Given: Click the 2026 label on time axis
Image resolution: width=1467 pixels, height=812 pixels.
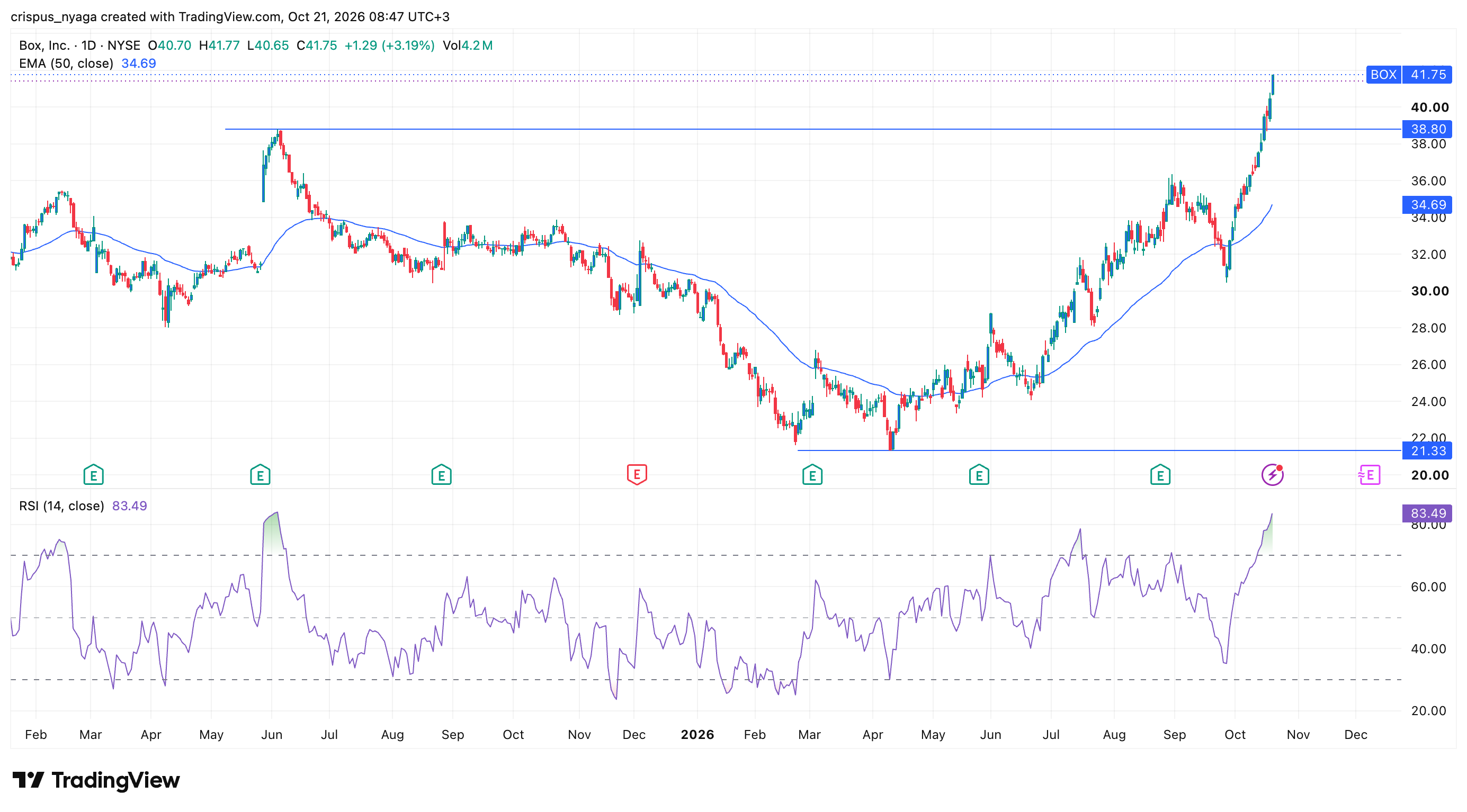Looking at the screenshot, I should tap(697, 735).
